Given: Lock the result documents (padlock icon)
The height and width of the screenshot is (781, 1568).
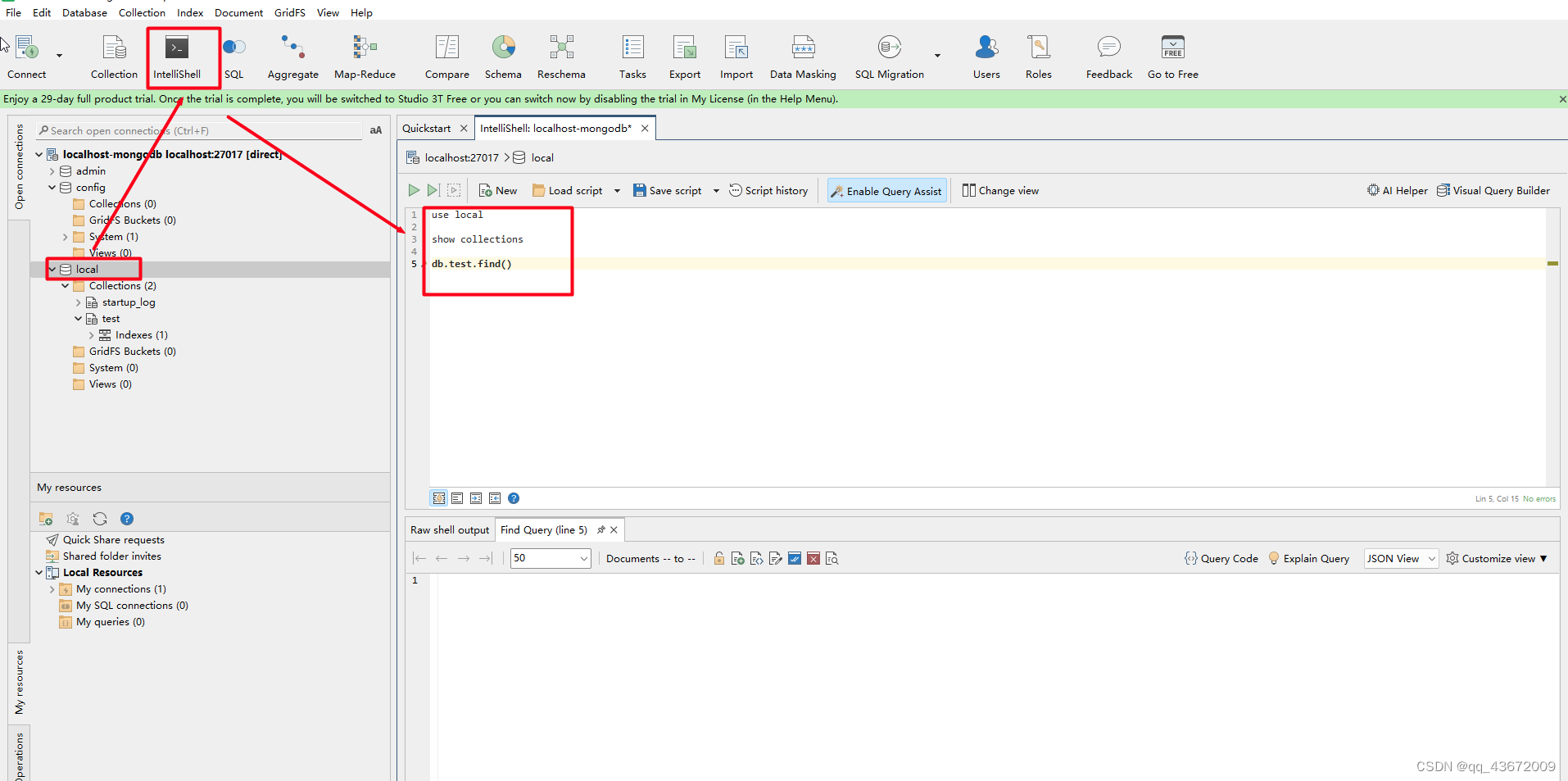Looking at the screenshot, I should tap(718, 558).
